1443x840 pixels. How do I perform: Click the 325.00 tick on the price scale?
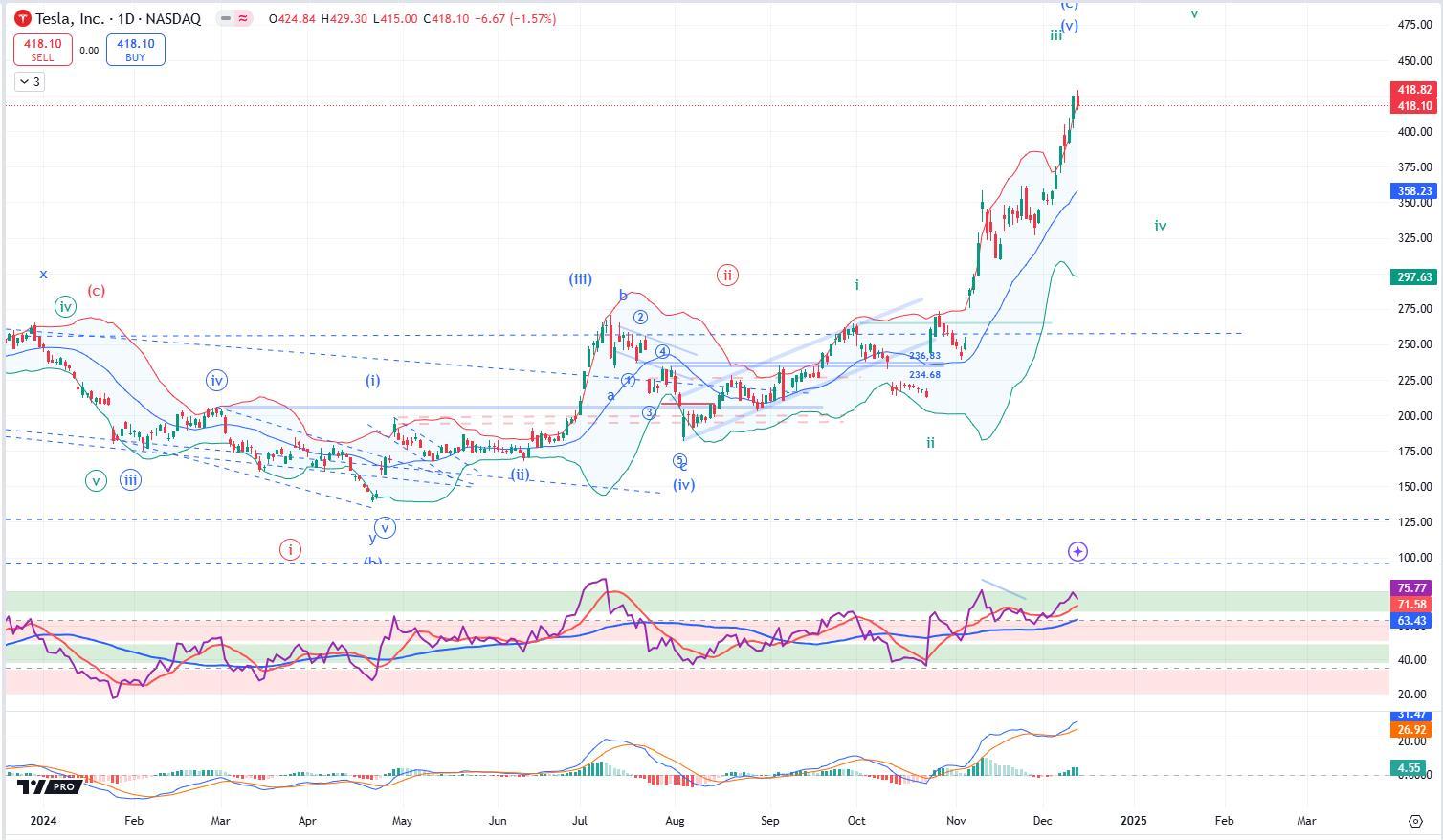[1414, 238]
